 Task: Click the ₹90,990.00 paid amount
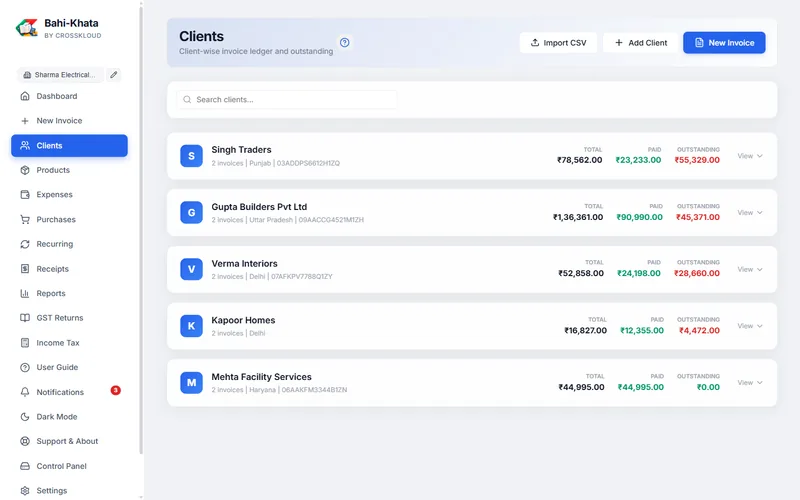639,217
